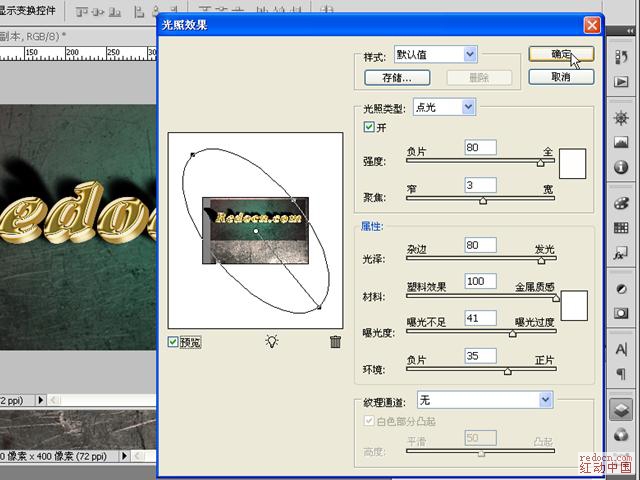Click the light bulb icon to add a light
Image resolution: width=640 pixels, height=480 pixels.
271,342
